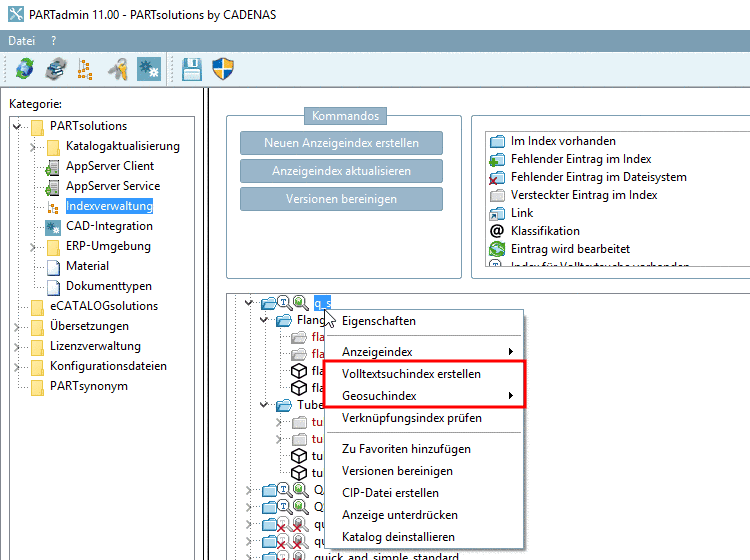Collapse the Flang folder in index tree

(x=264, y=319)
